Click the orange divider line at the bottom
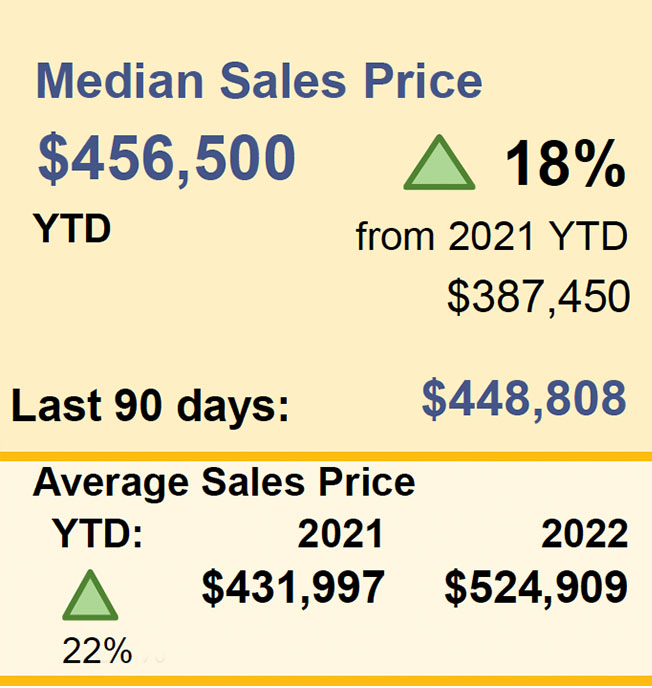 (326, 681)
